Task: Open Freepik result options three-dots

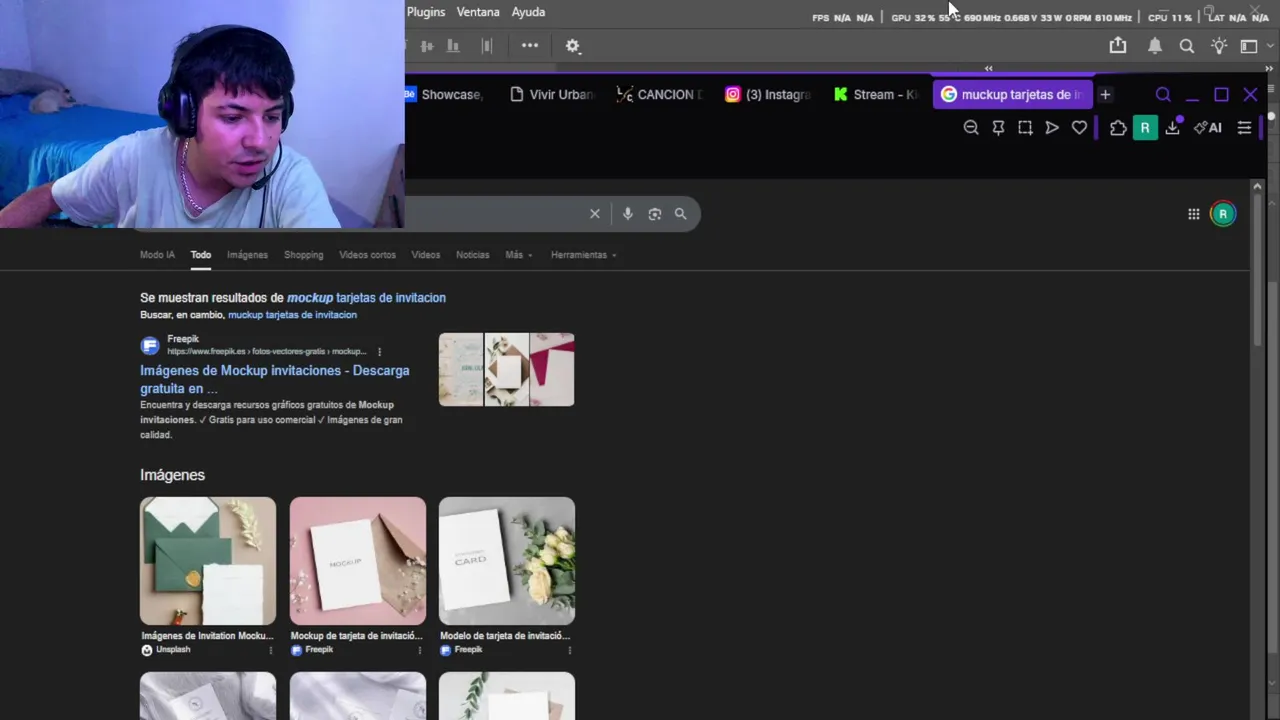Action: click(379, 352)
